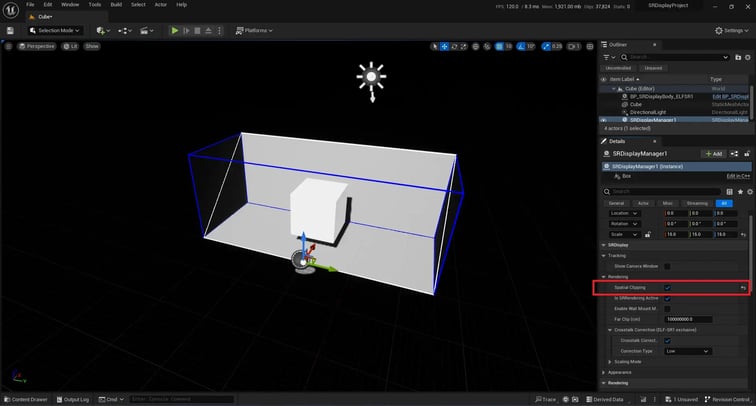Click the surface snapping icon

[487, 46]
